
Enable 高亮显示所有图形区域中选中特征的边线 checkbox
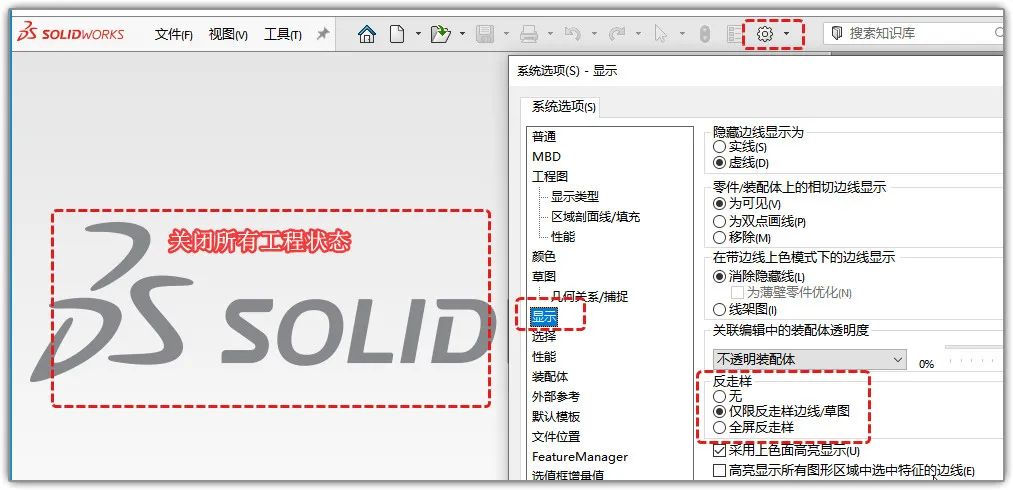coord(719,470)
